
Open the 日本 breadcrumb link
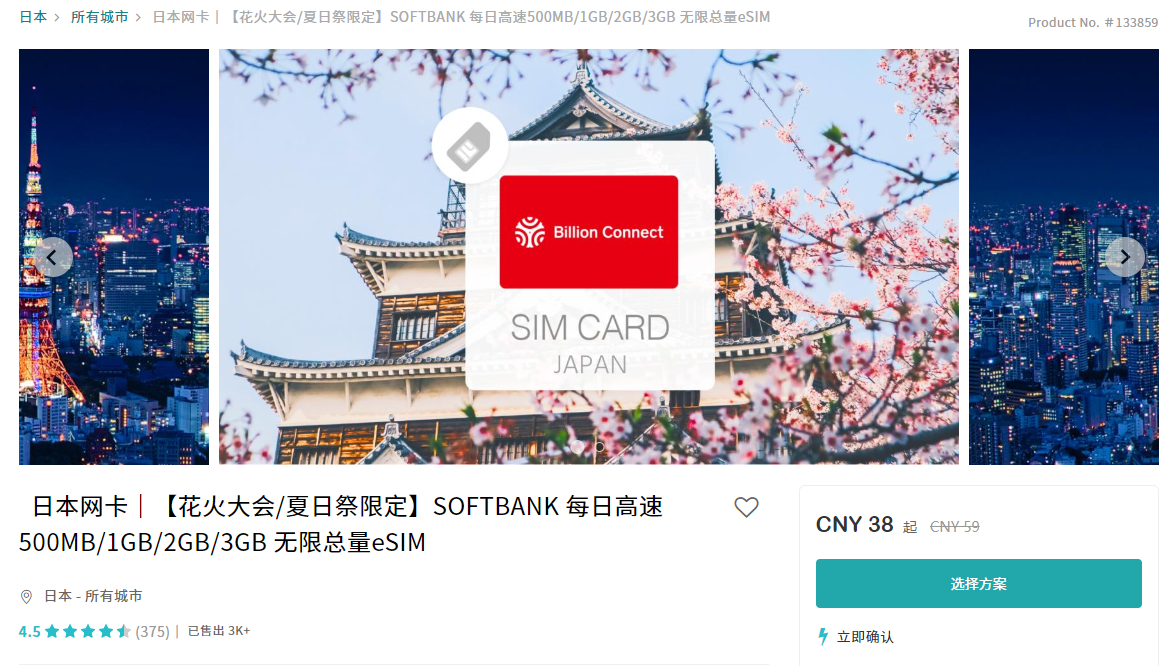coord(33,16)
